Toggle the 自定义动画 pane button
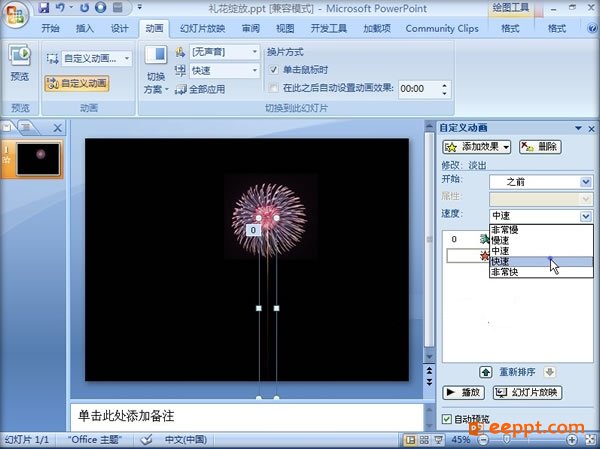The image size is (600, 449). point(77,83)
